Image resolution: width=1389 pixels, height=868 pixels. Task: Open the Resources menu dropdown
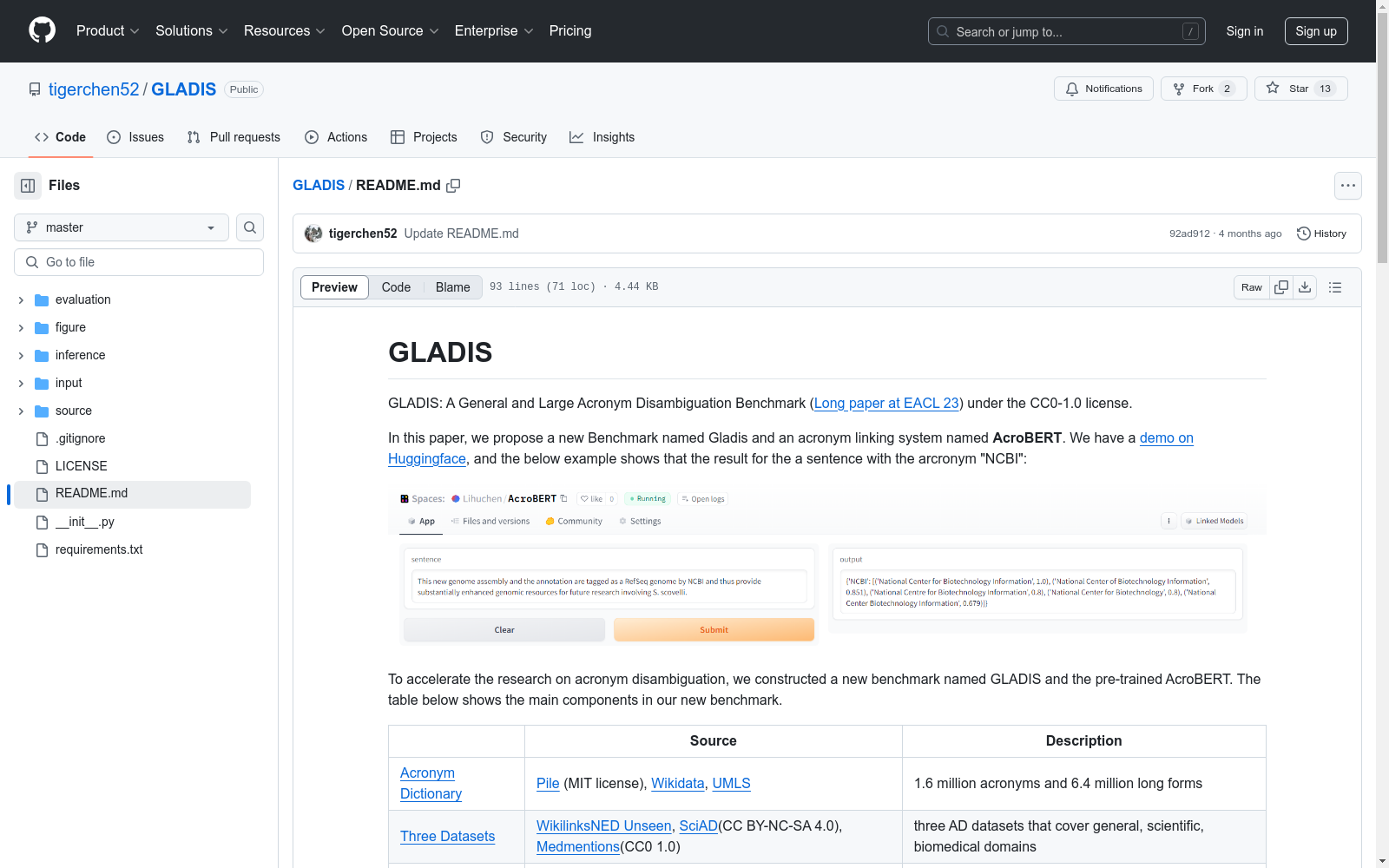click(285, 30)
